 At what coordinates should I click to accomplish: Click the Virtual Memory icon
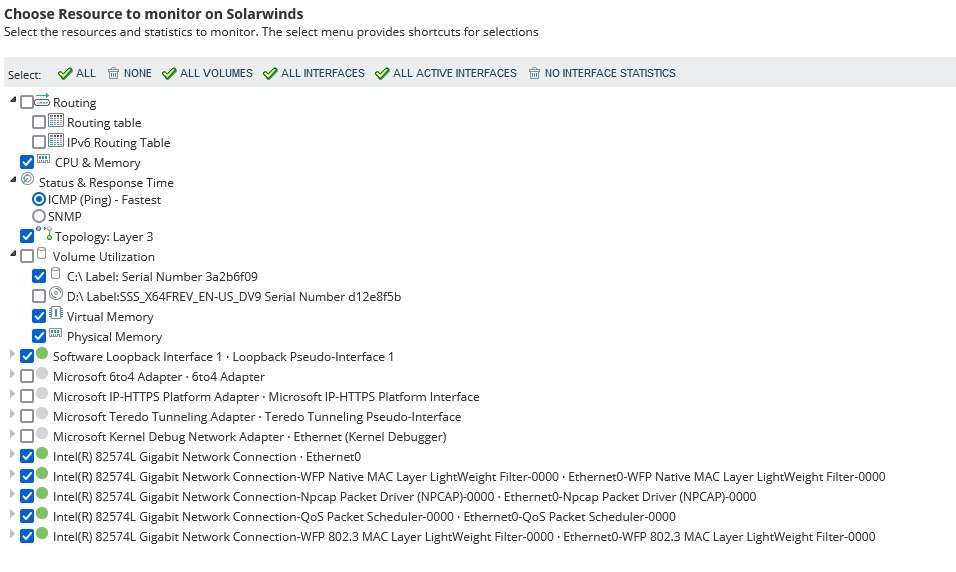[x=56, y=315]
